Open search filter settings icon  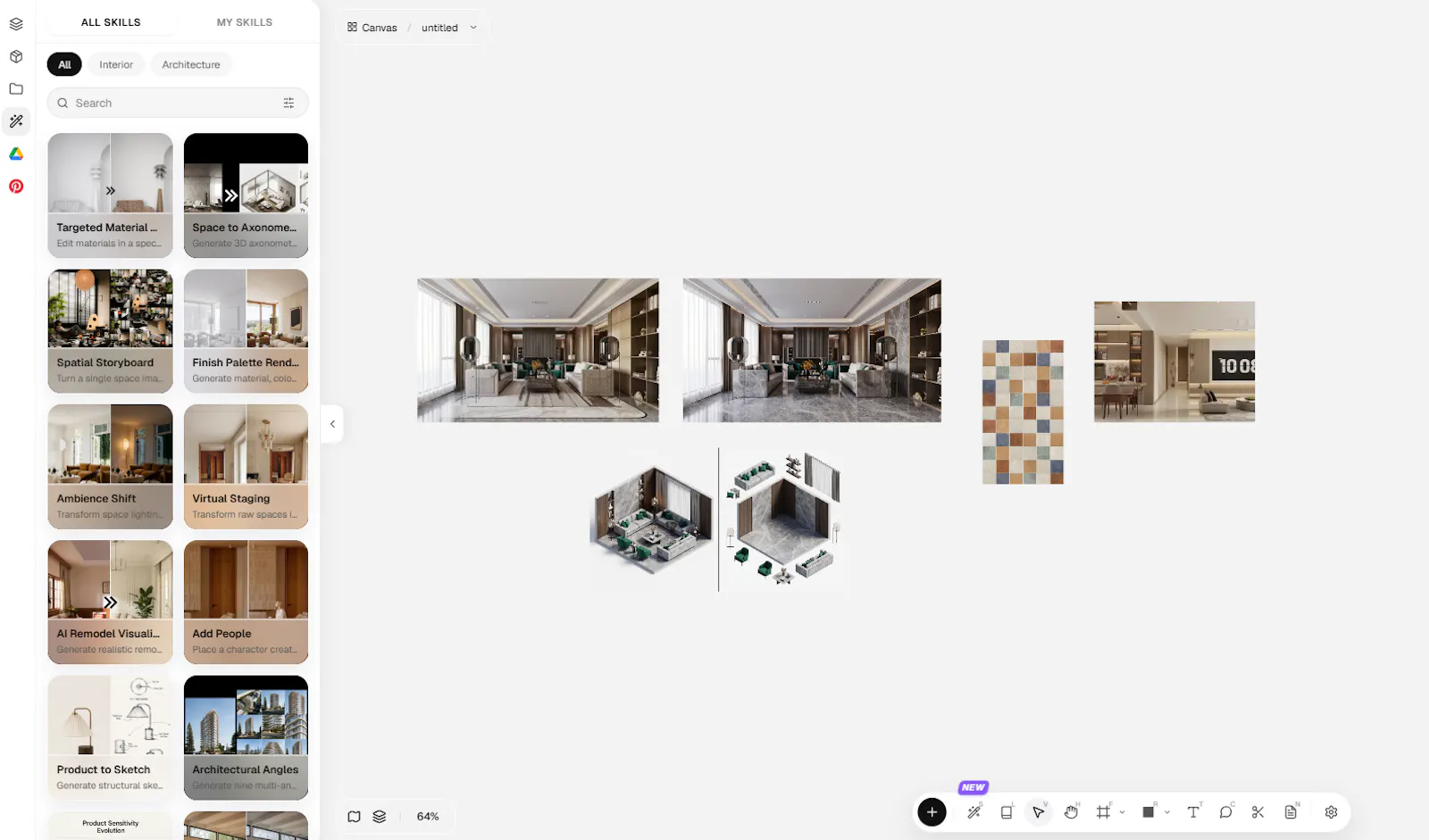pyautogui.click(x=288, y=103)
